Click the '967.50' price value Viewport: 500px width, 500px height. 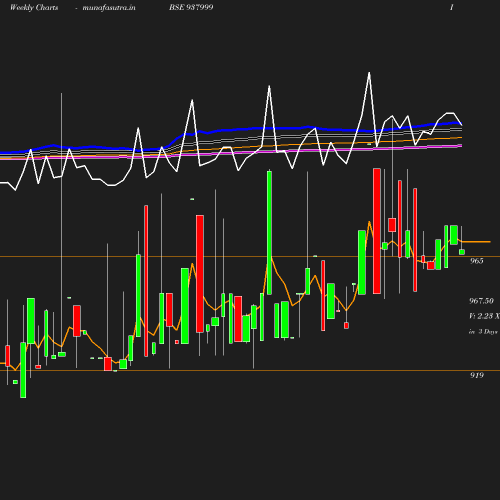coord(481,301)
